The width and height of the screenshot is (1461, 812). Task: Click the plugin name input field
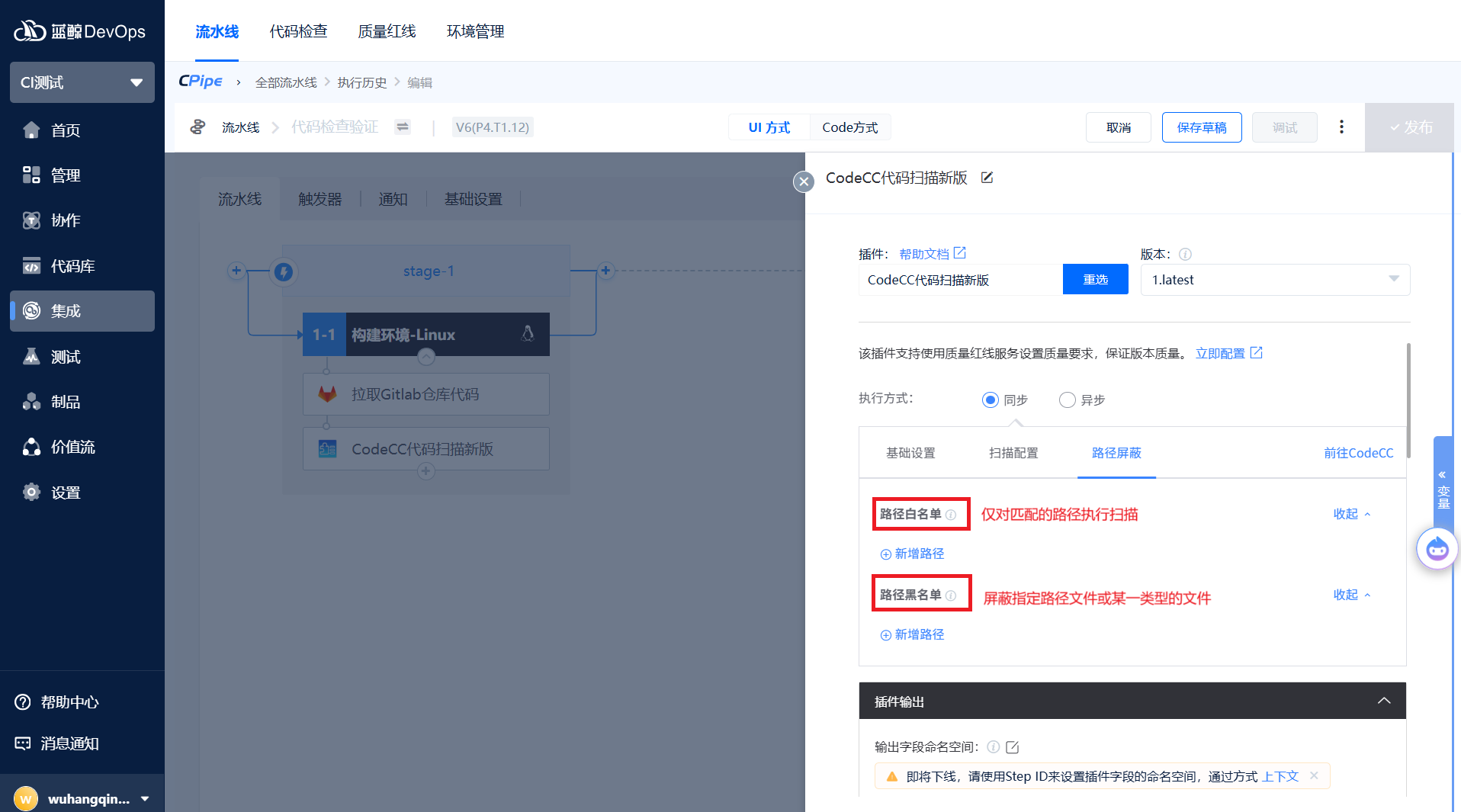[960, 280]
